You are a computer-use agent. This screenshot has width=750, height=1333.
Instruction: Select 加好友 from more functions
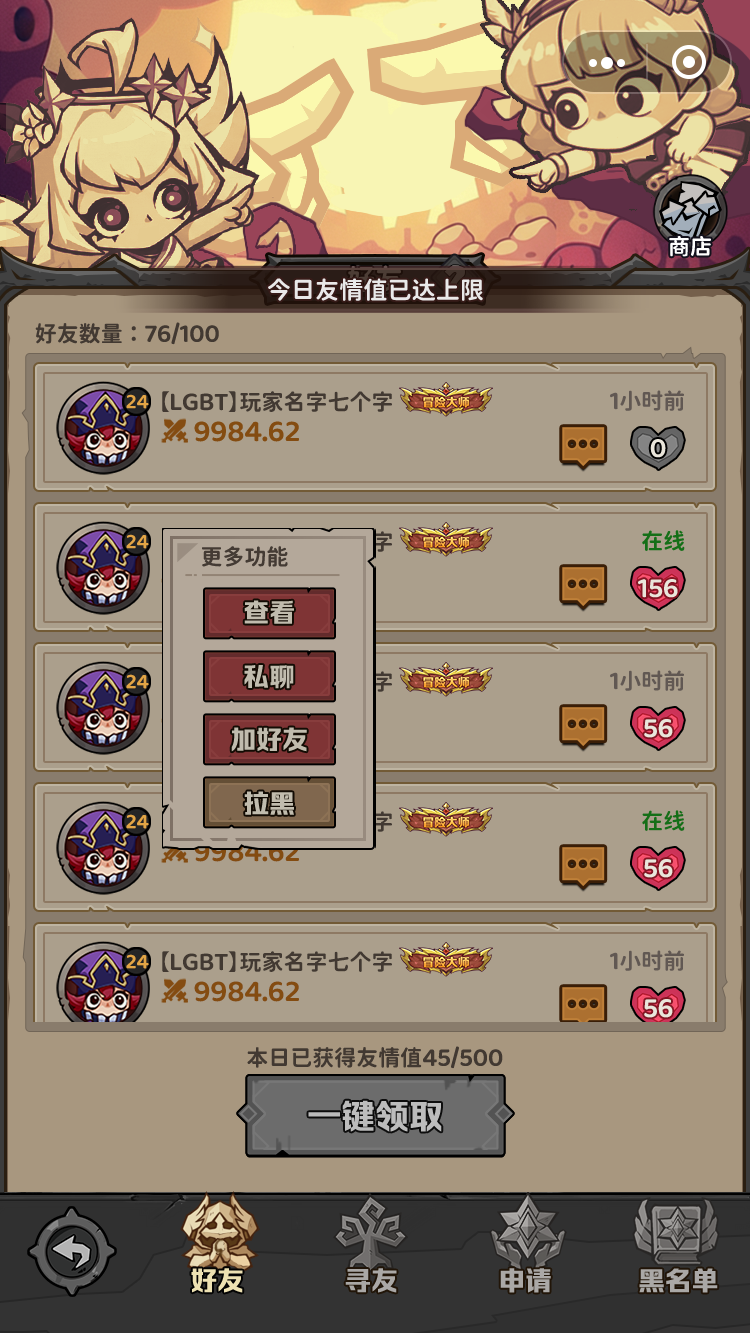coord(269,740)
